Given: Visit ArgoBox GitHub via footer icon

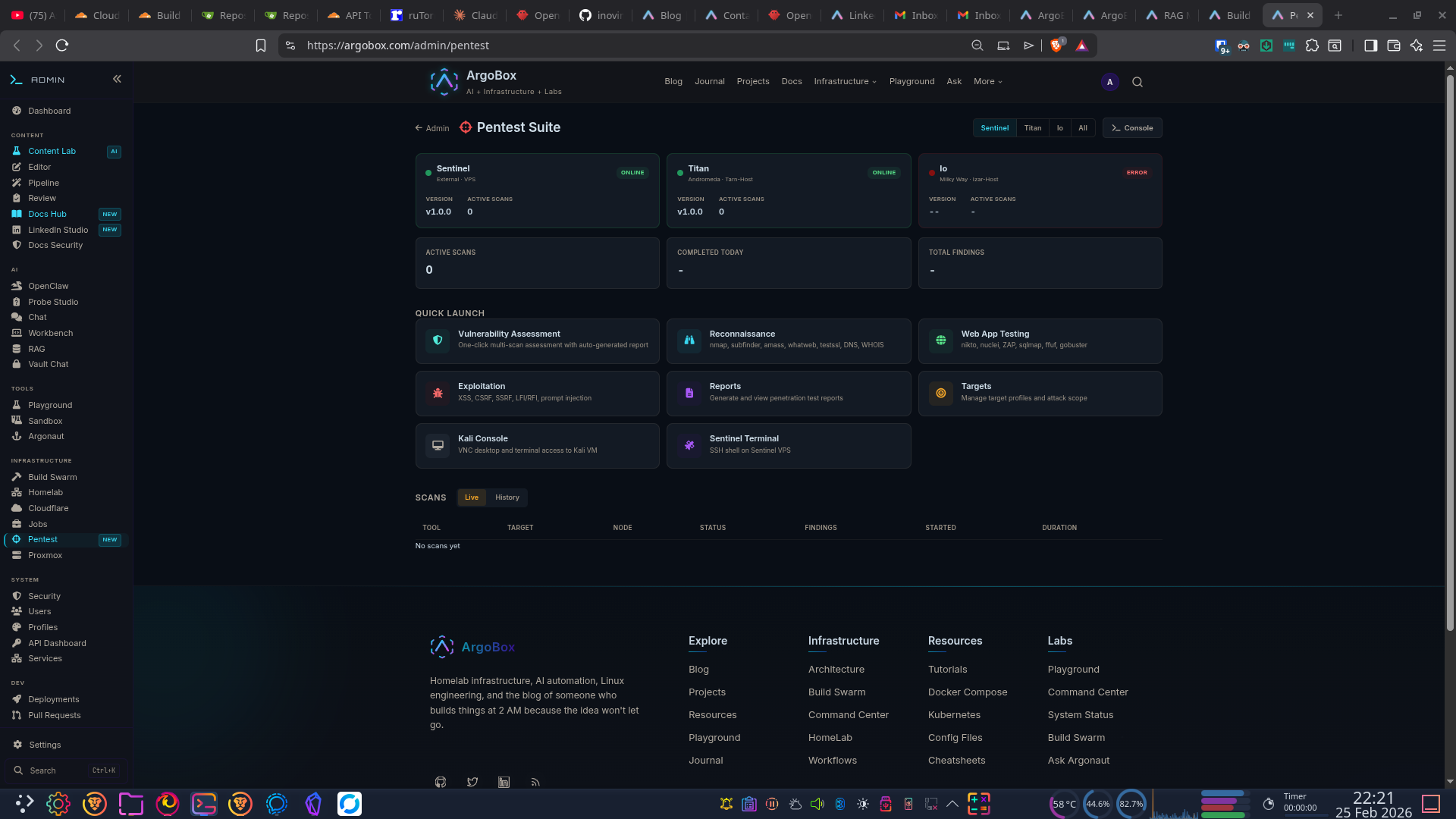Looking at the screenshot, I should tap(441, 782).
